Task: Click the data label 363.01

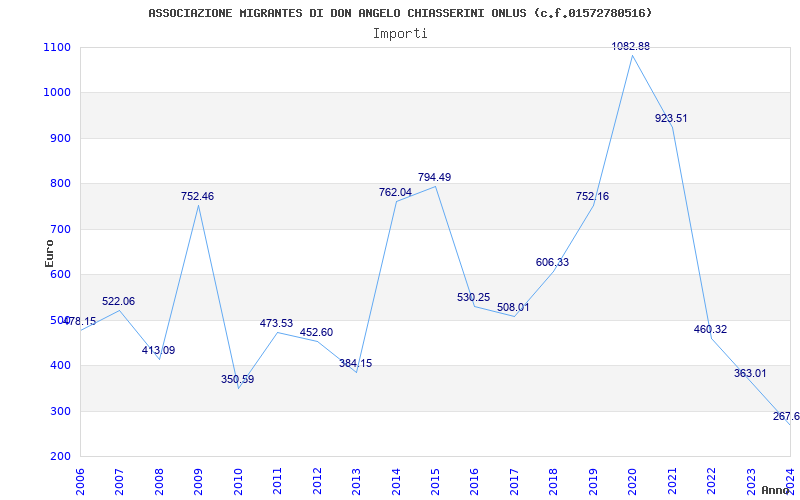Action: tap(750, 373)
